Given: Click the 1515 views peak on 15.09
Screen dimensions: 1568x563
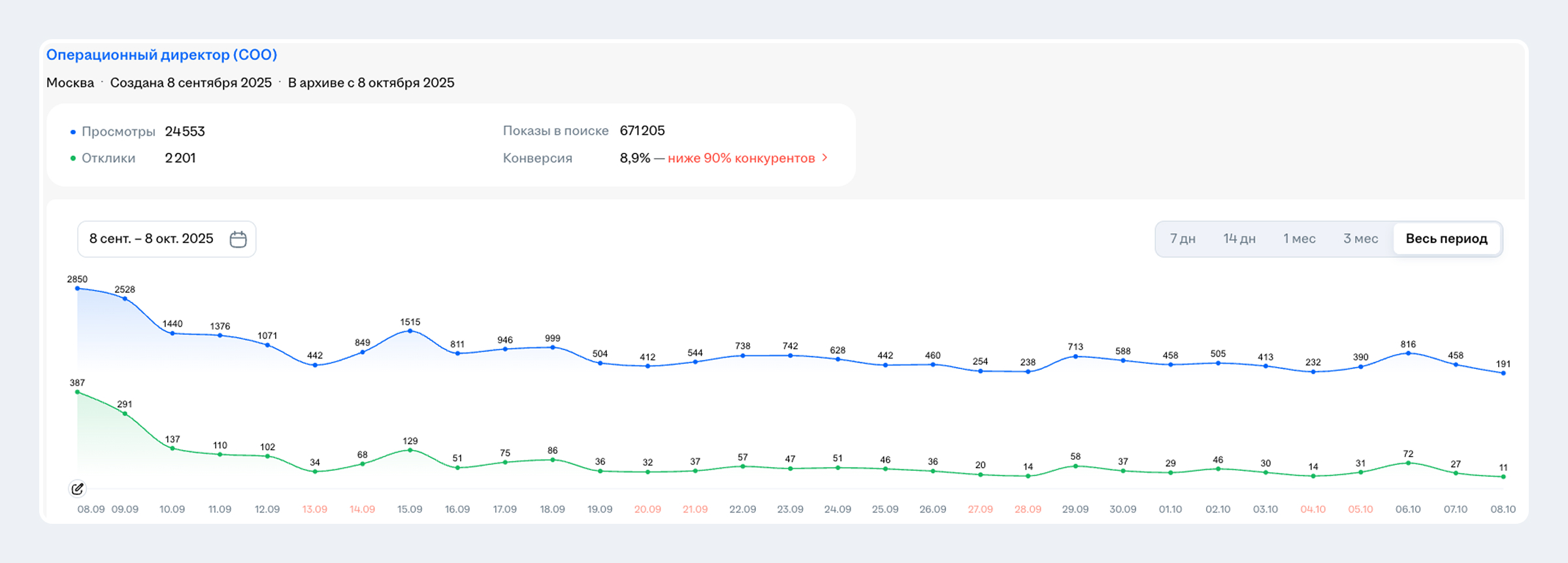Looking at the screenshot, I should point(410,331).
